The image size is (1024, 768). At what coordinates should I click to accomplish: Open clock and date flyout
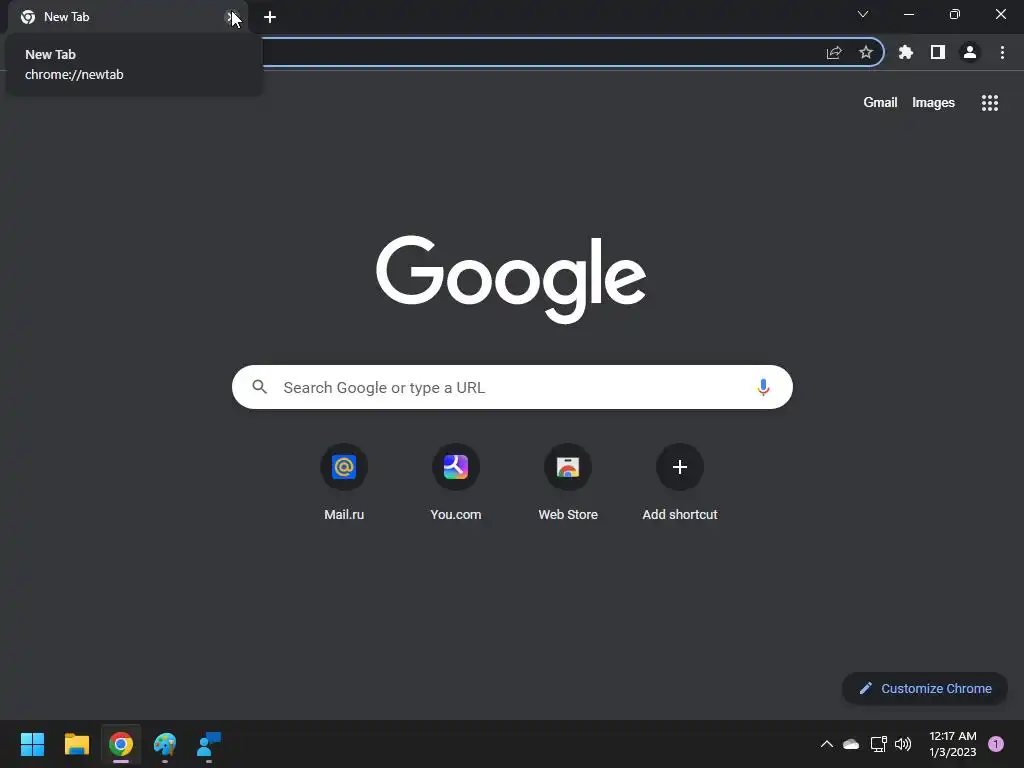(x=952, y=744)
